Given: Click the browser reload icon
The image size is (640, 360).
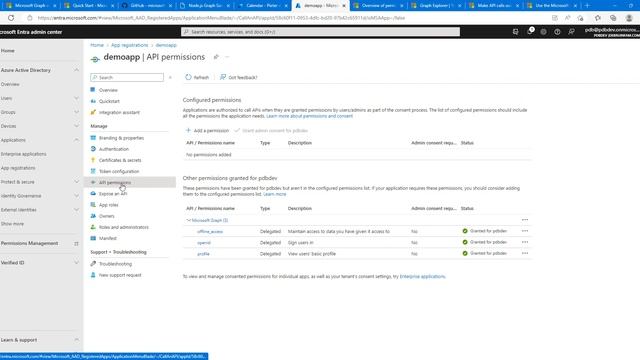Looking at the screenshot, I should point(11,18).
